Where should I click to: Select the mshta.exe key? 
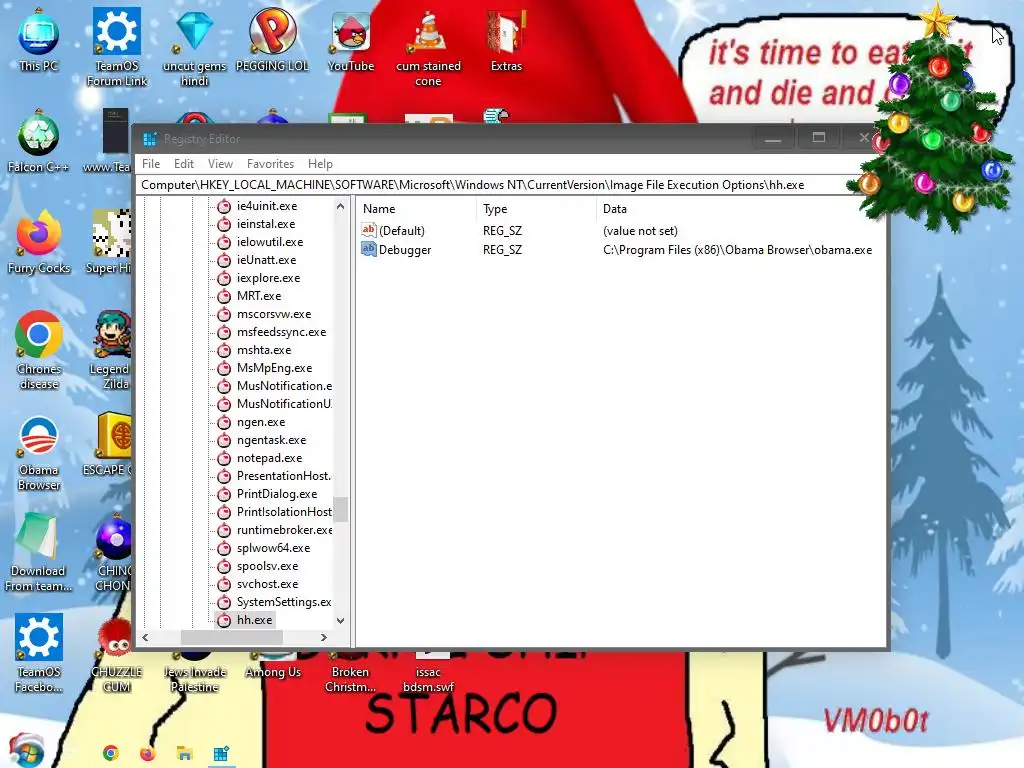[264, 350]
